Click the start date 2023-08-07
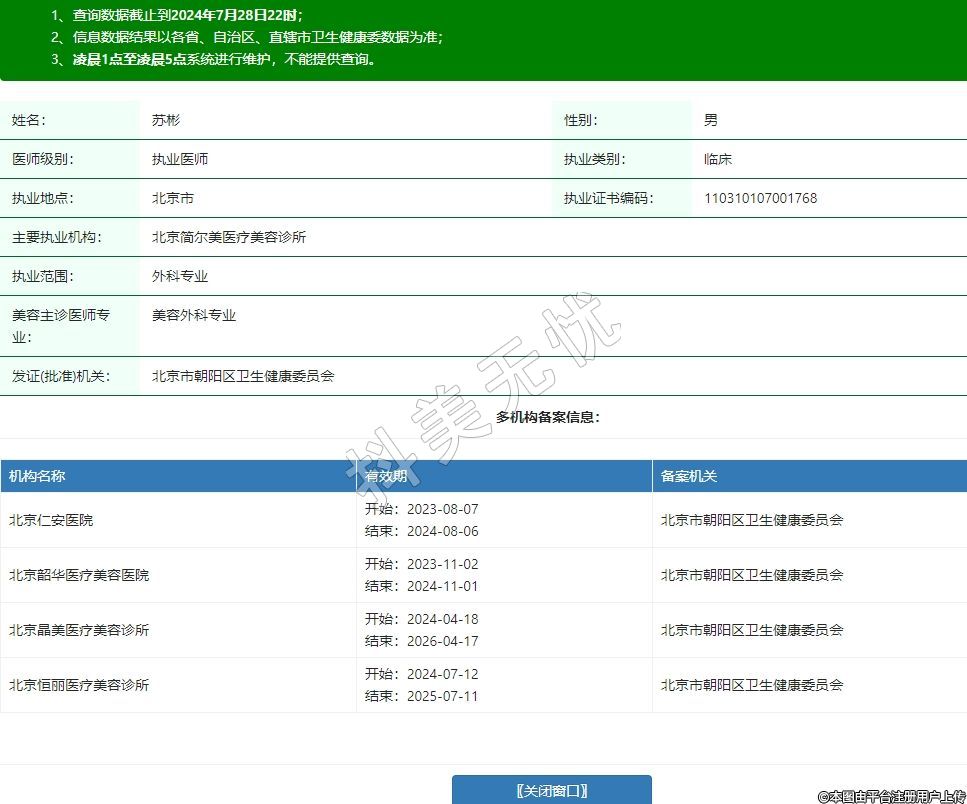The width and height of the screenshot is (967, 804). tap(442, 509)
